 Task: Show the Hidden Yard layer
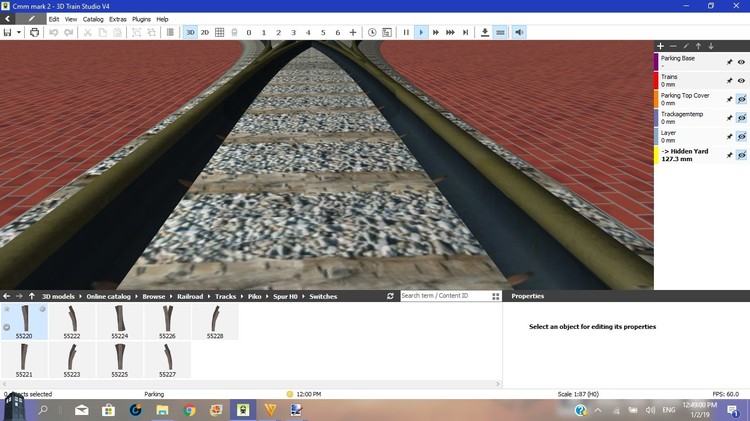pos(741,155)
